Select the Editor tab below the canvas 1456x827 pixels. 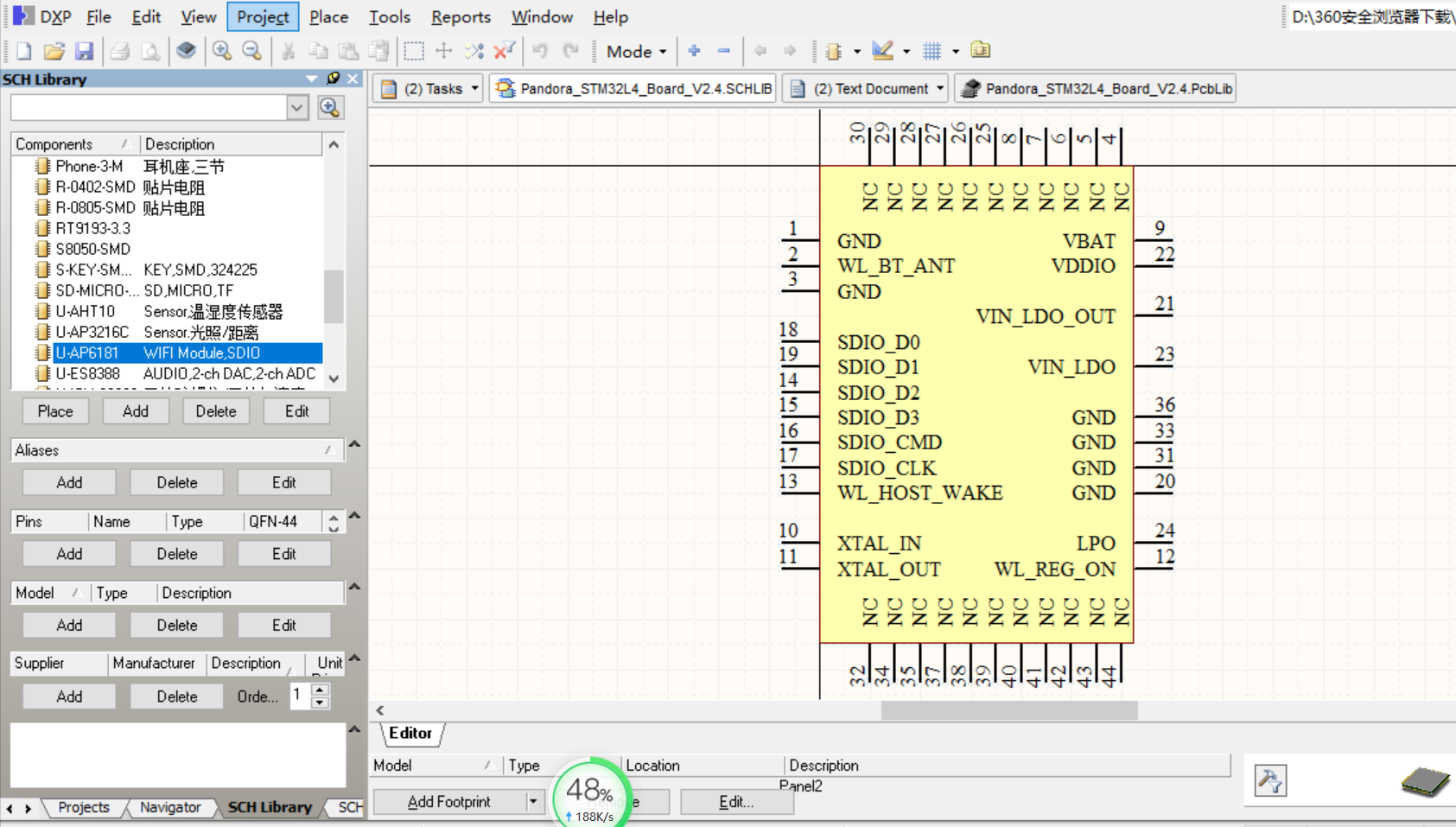tap(410, 733)
